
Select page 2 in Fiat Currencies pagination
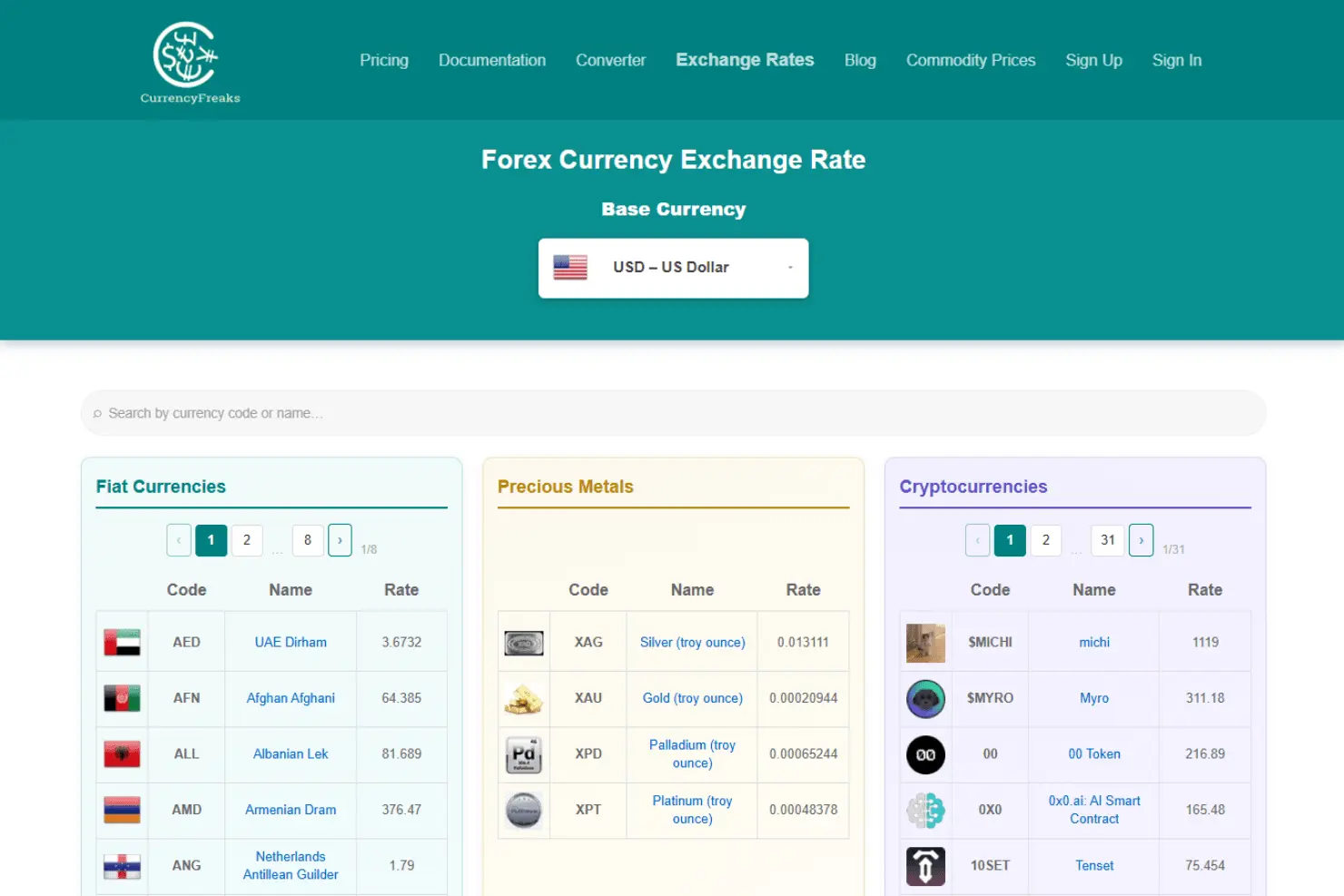tap(247, 540)
